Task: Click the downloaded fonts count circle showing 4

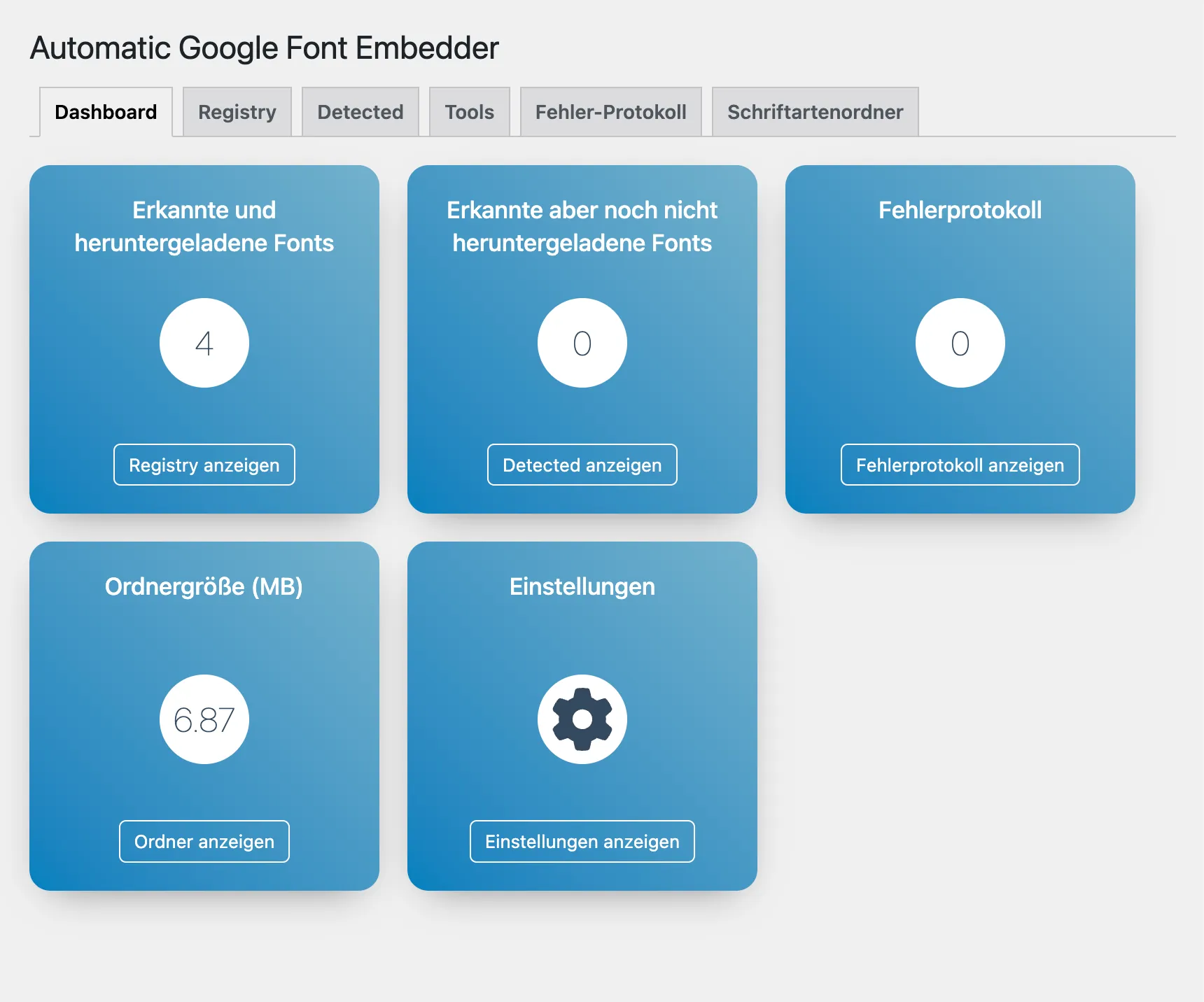Action: click(x=204, y=343)
